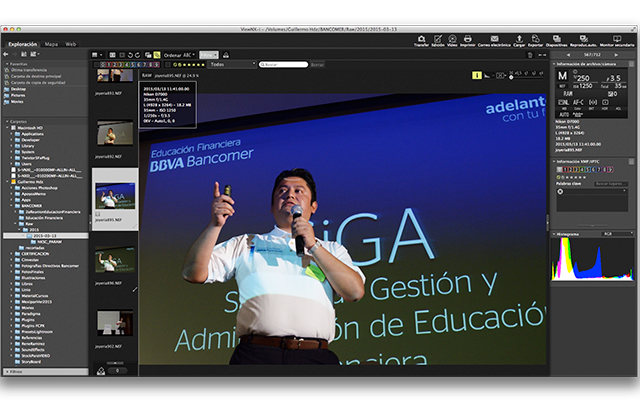Select the BANCOMER folder in tree

point(31,206)
